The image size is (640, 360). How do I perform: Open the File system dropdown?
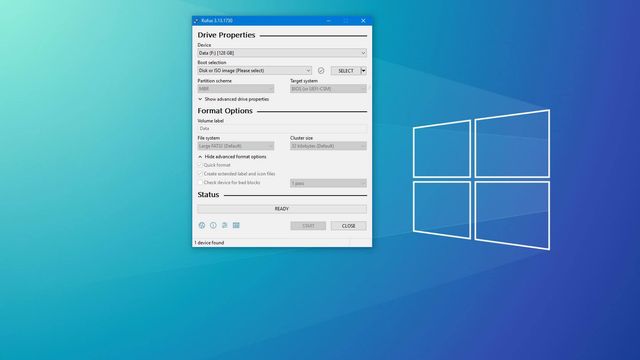click(236, 146)
